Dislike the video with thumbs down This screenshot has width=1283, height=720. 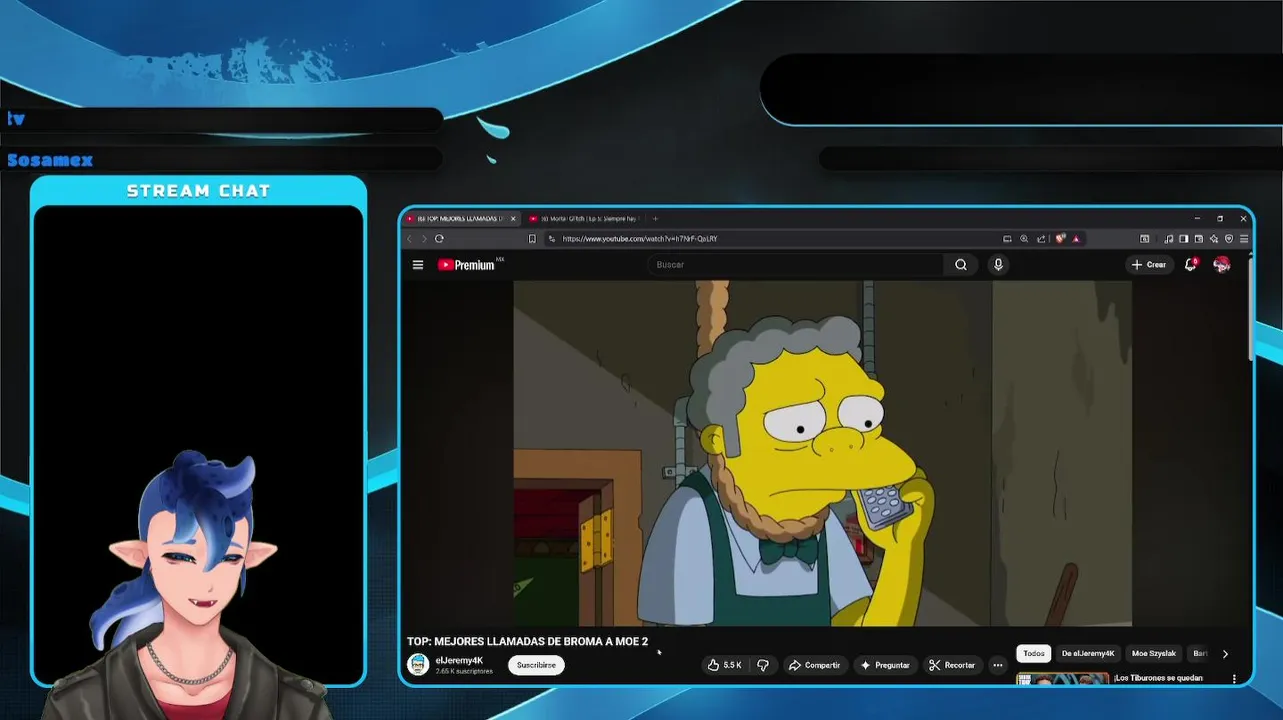763,665
